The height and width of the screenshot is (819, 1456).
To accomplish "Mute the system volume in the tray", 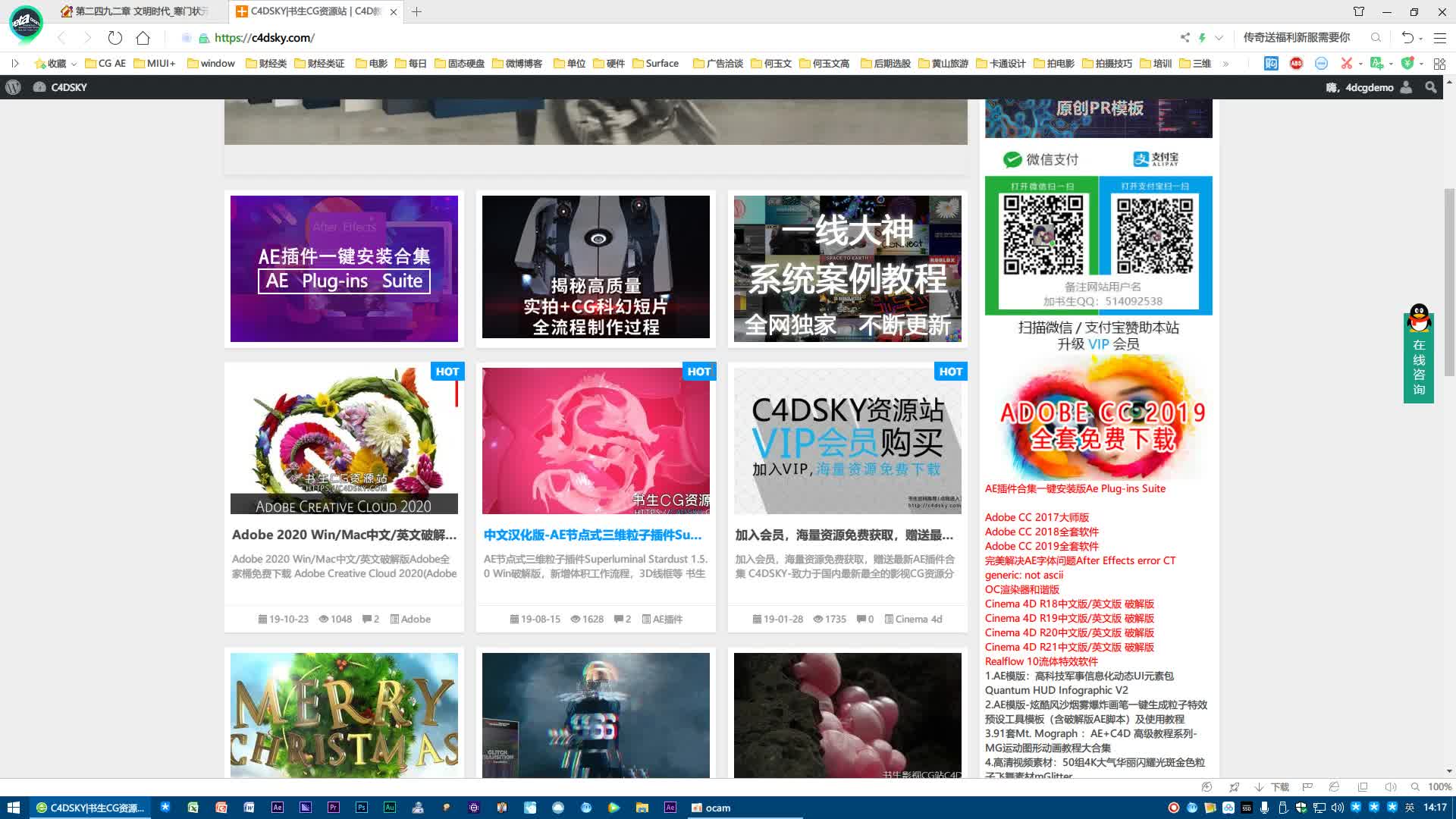I will [1337, 808].
